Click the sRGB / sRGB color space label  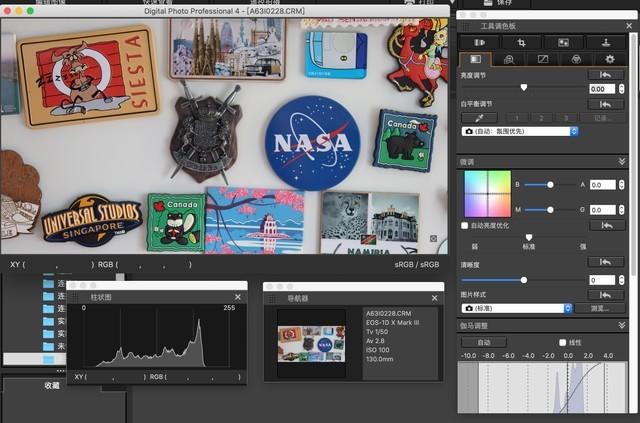click(417, 265)
